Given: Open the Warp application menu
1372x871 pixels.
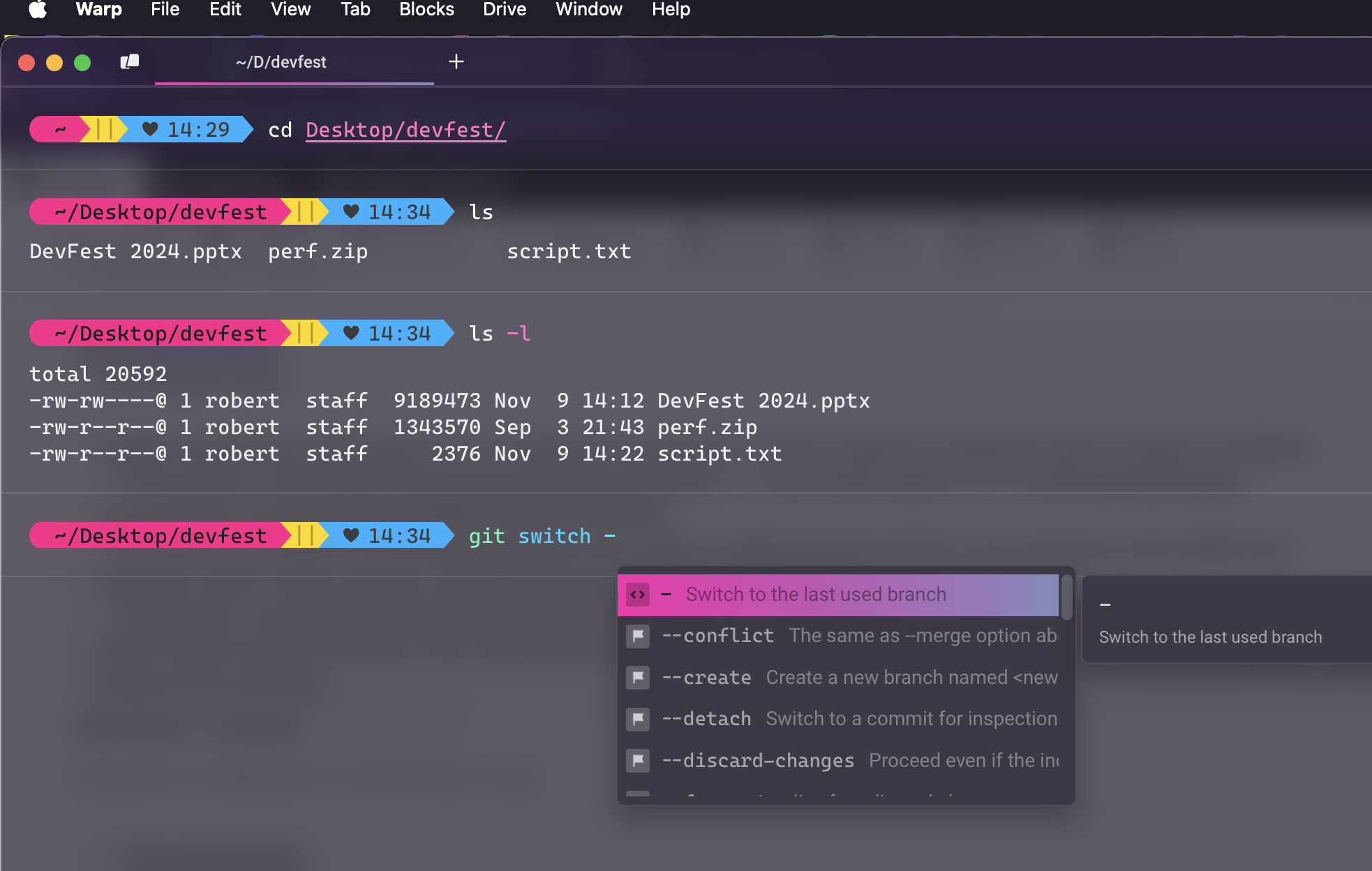Looking at the screenshot, I should [98, 10].
